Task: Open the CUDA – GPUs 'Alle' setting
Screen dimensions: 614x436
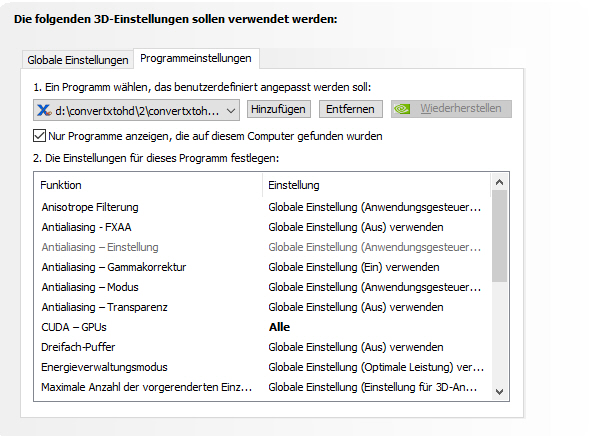Action: (279, 327)
